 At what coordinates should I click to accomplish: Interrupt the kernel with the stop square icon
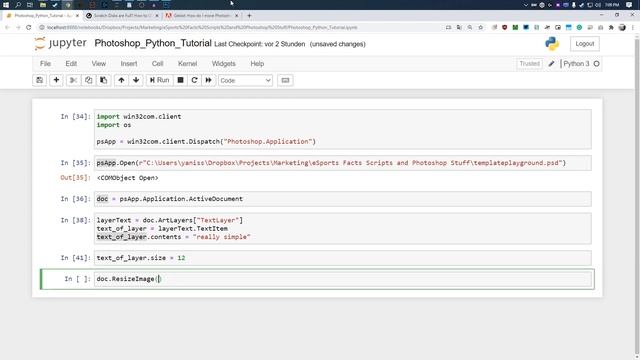180,80
